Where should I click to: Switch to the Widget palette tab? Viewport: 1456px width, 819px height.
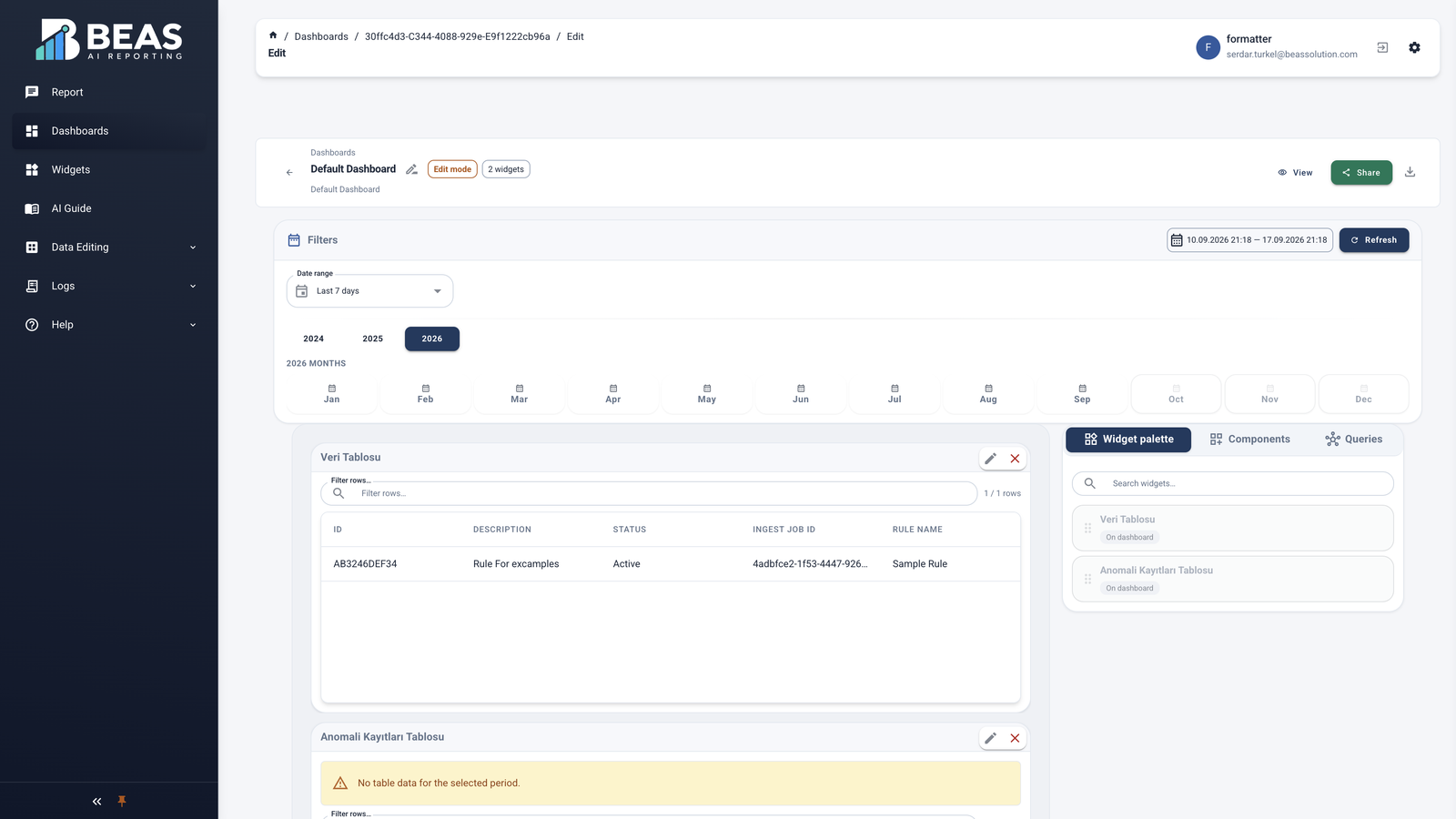(x=1128, y=440)
